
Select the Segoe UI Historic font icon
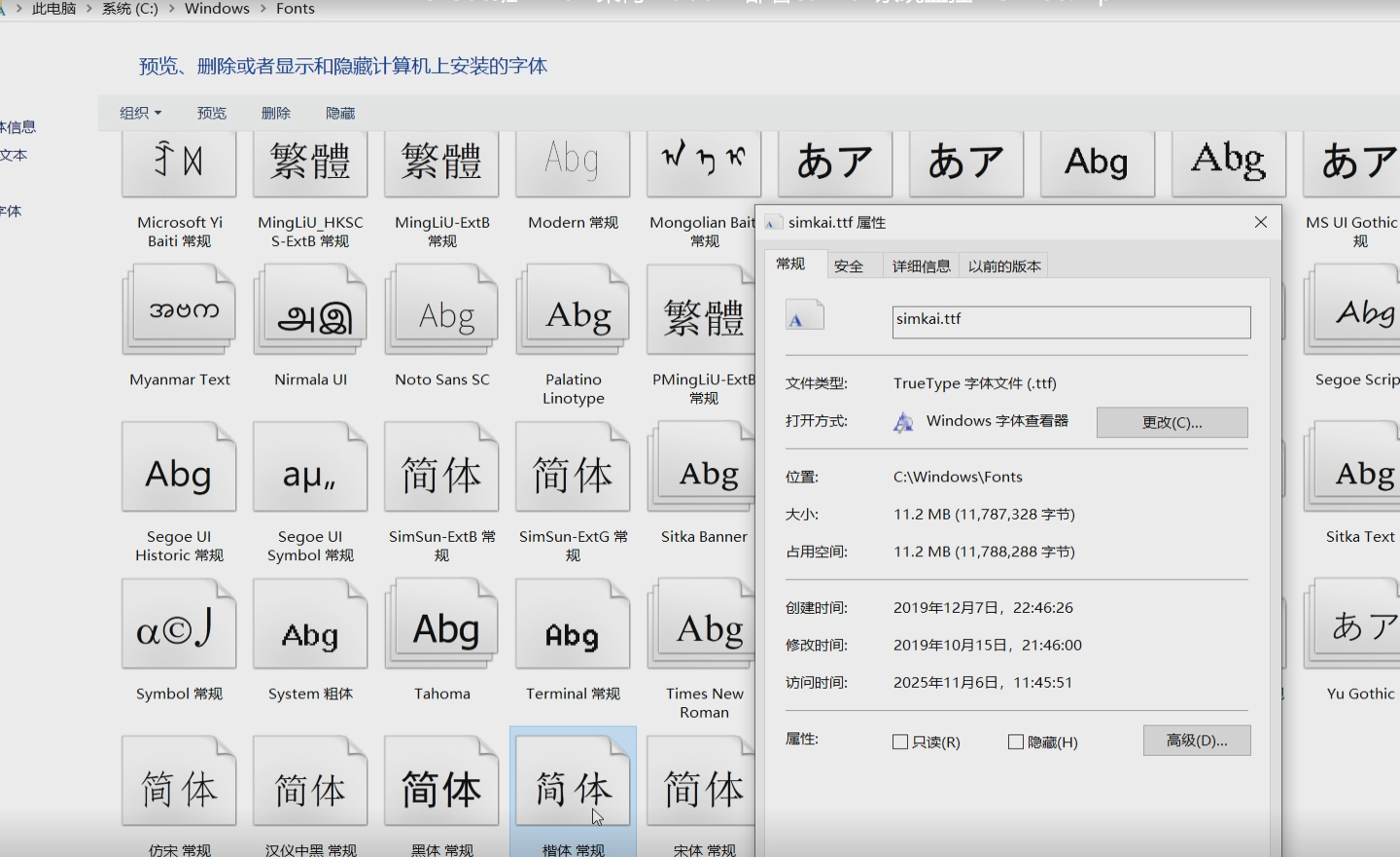tap(179, 467)
